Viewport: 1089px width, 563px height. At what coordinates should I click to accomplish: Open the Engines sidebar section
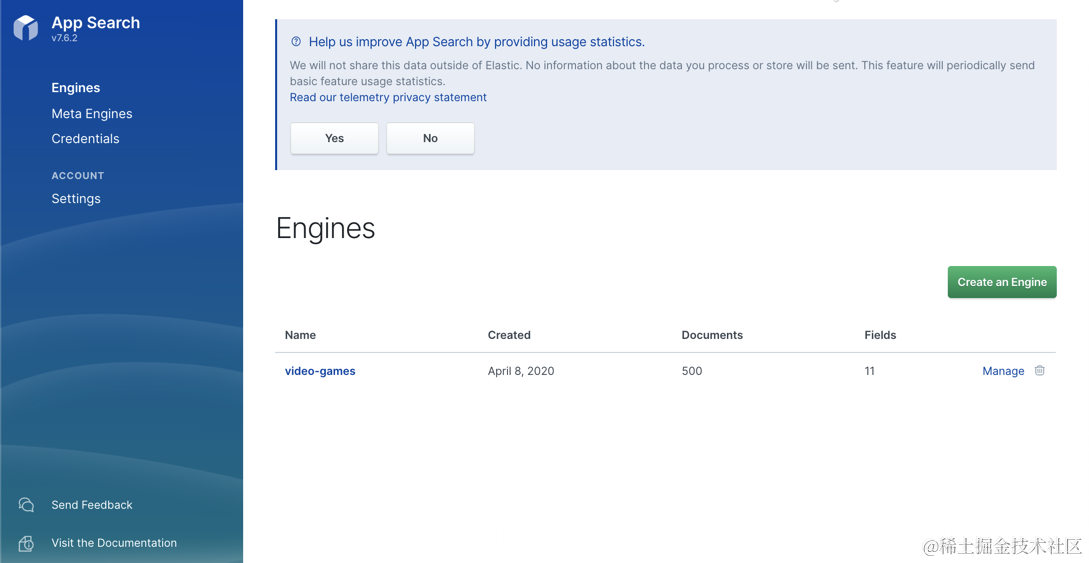tap(76, 87)
